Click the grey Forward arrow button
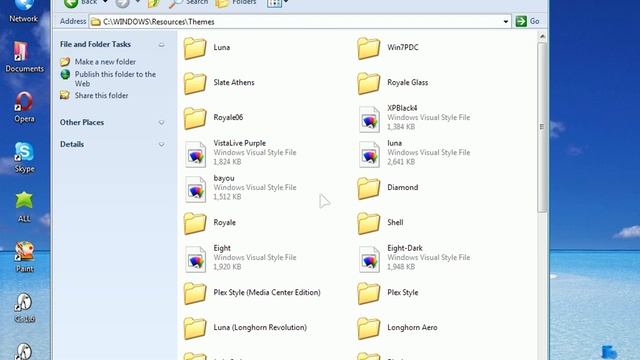 [x=122, y=3]
